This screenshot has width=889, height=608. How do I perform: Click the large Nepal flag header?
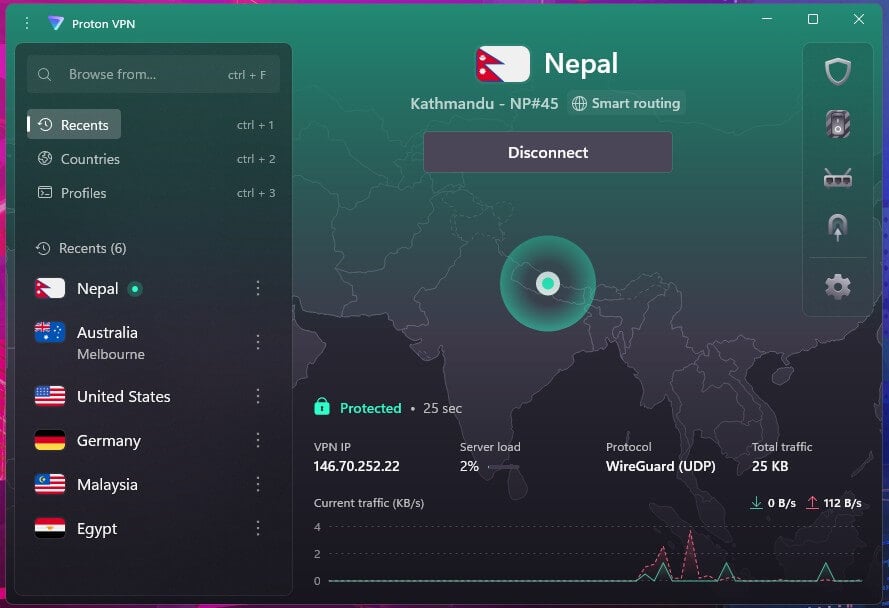(503, 64)
